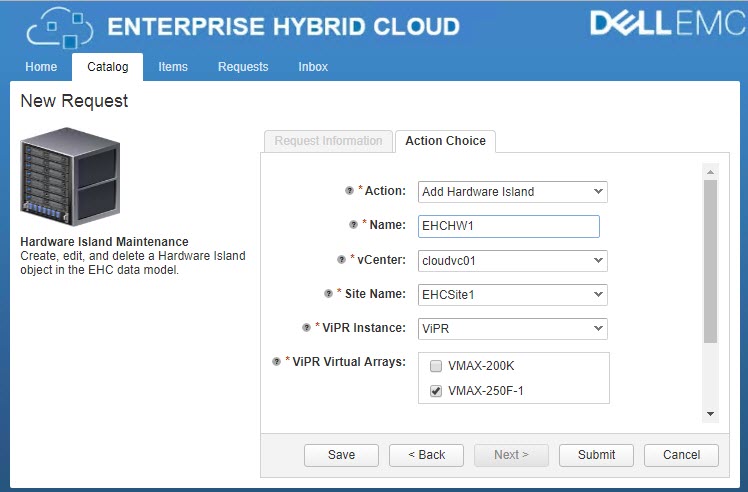Open the Action dropdown
The image size is (748, 492).
click(x=511, y=192)
